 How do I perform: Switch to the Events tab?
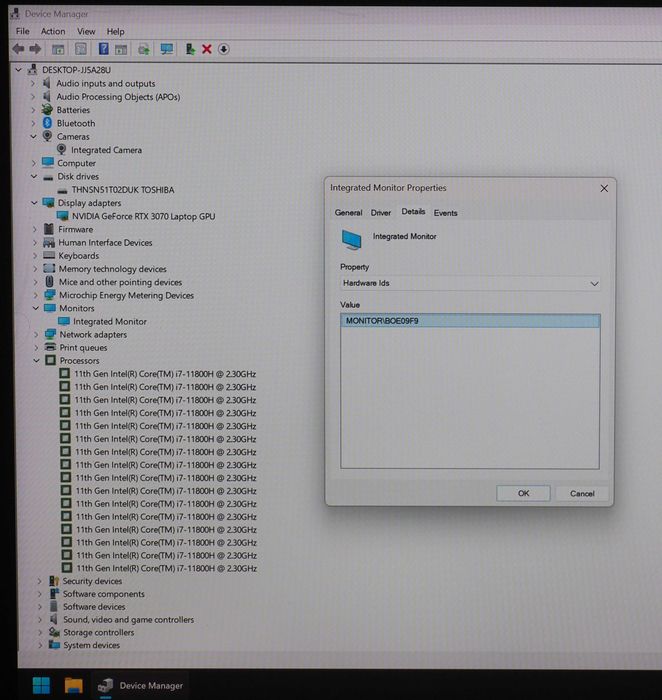[x=445, y=213]
